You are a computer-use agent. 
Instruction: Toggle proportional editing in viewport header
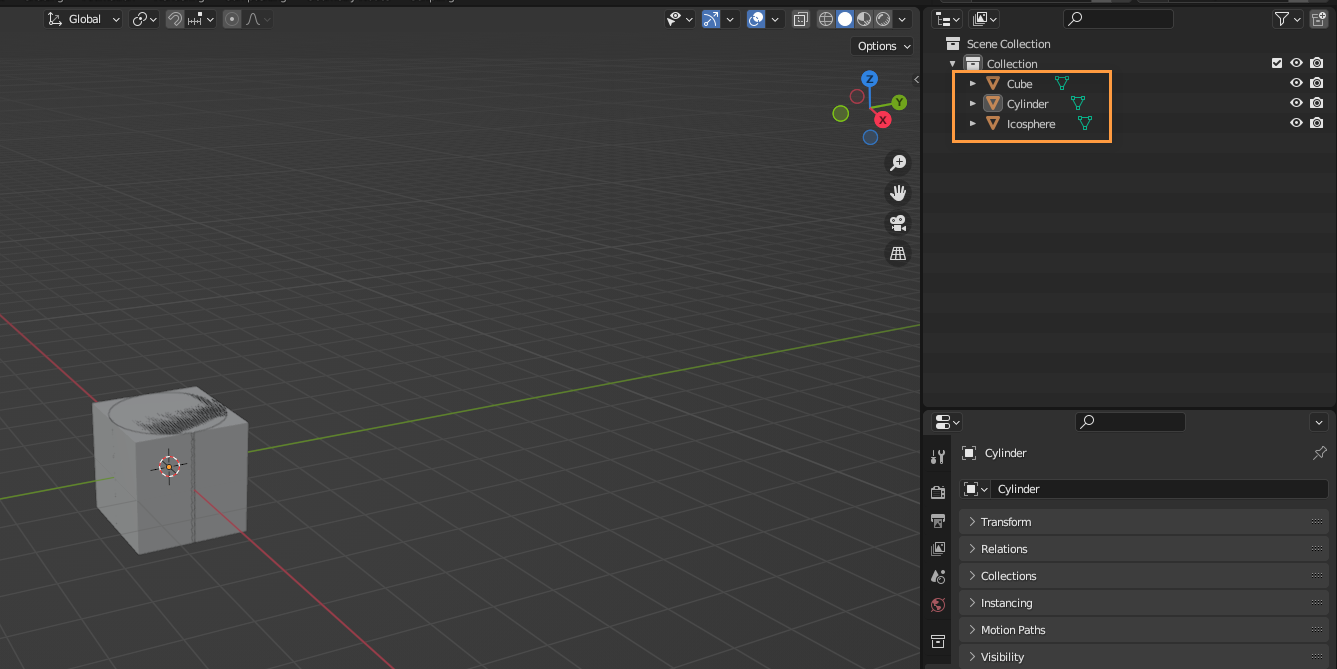pos(232,19)
